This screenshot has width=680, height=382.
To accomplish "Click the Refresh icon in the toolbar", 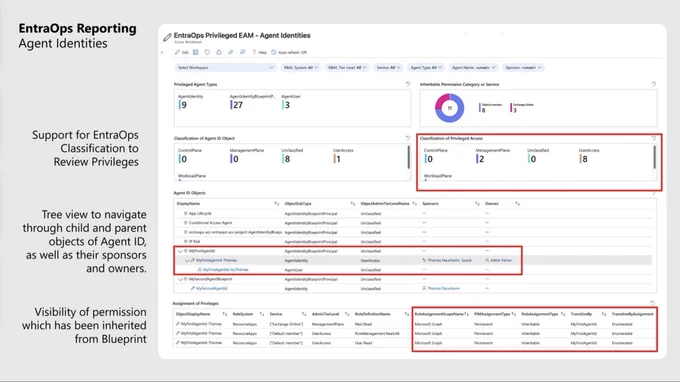I will coord(207,52).
